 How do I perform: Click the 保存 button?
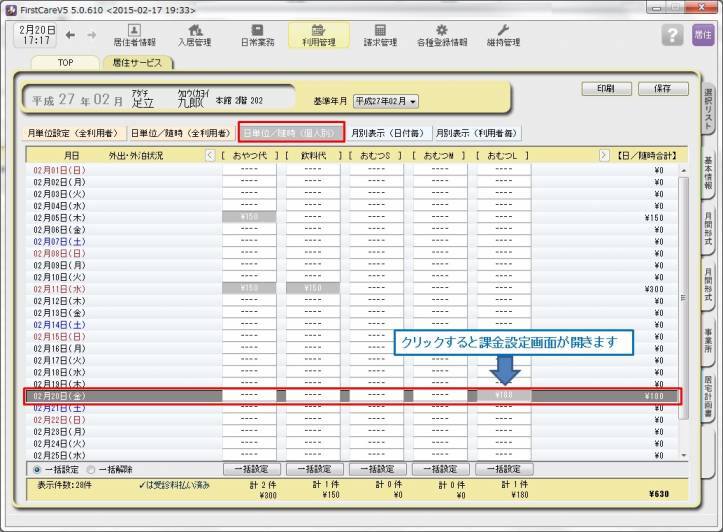coord(662,89)
